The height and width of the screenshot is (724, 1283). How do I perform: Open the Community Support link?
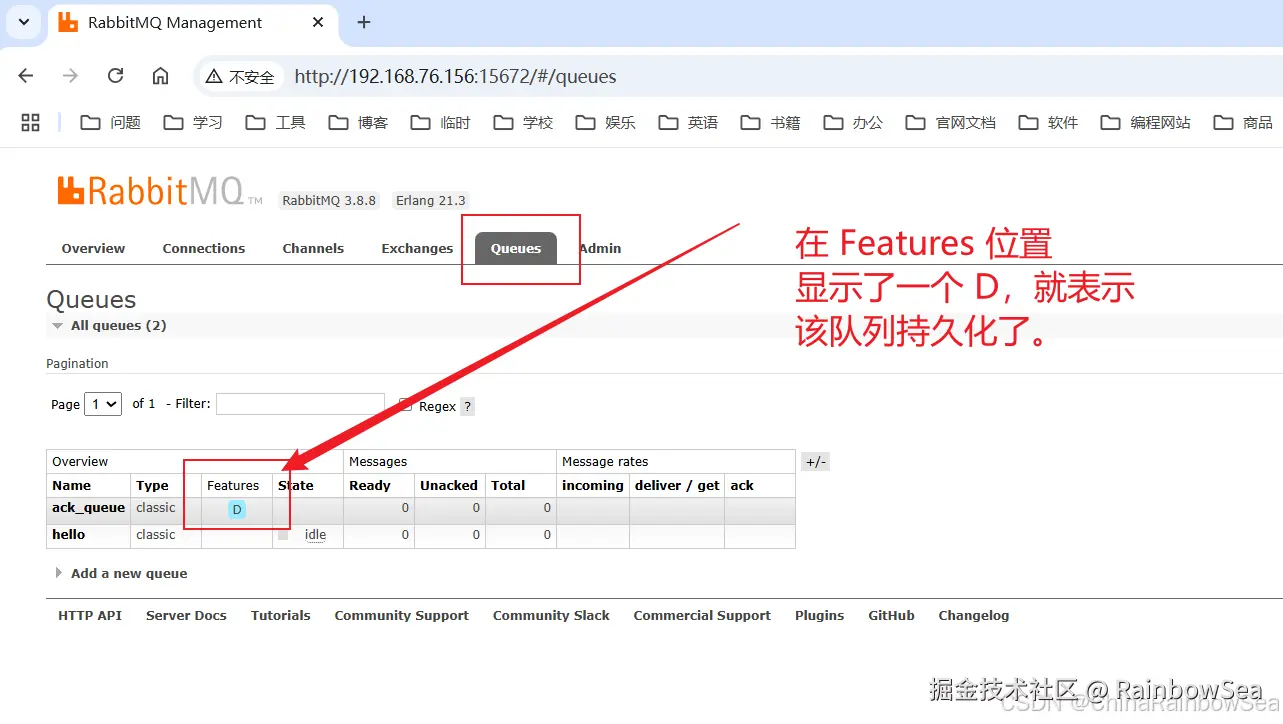[401, 615]
